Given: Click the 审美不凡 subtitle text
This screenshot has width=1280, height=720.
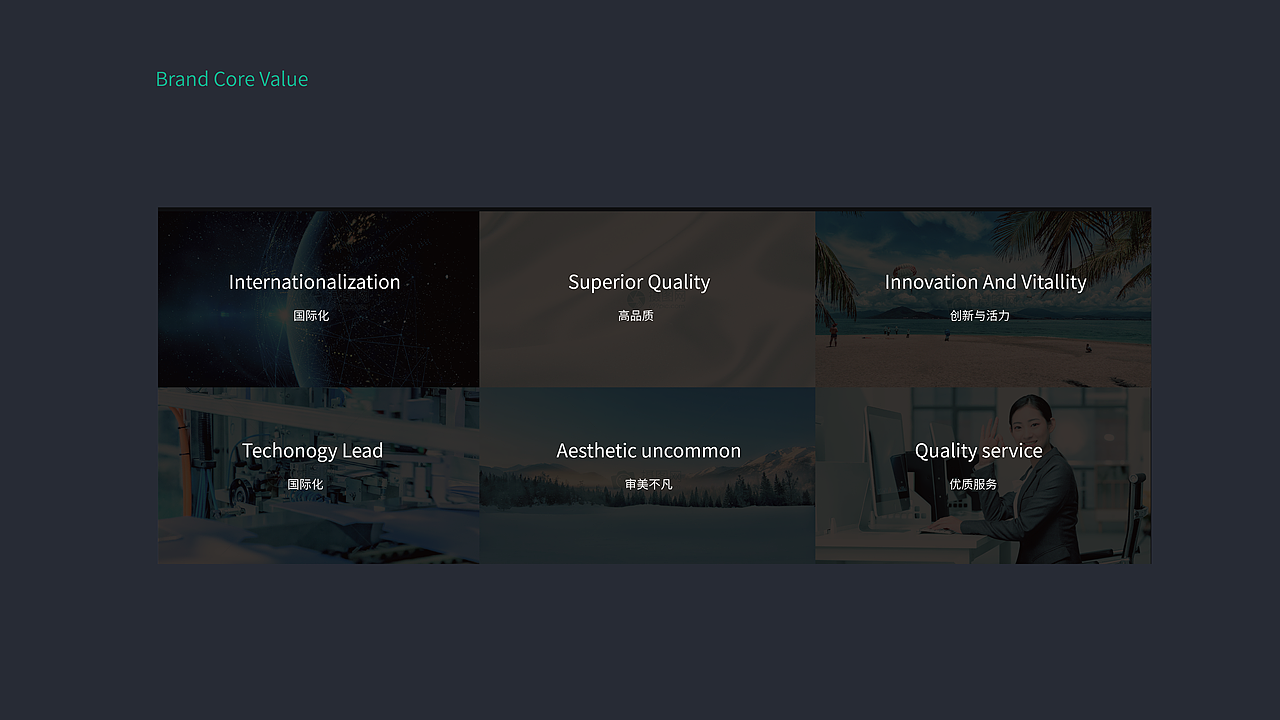Looking at the screenshot, I should (649, 484).
